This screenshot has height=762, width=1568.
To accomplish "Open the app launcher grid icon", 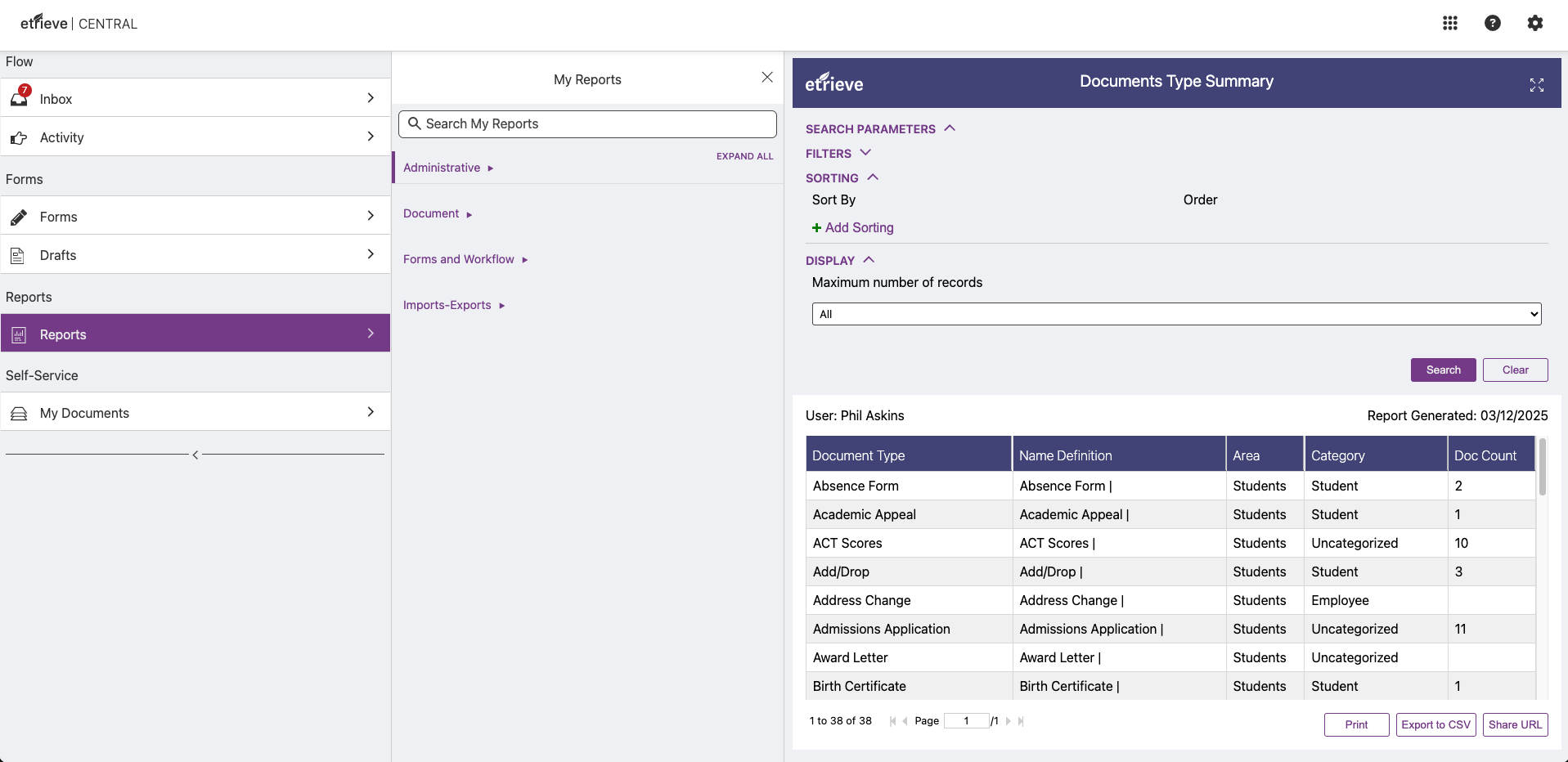I will click(1450, 23).
